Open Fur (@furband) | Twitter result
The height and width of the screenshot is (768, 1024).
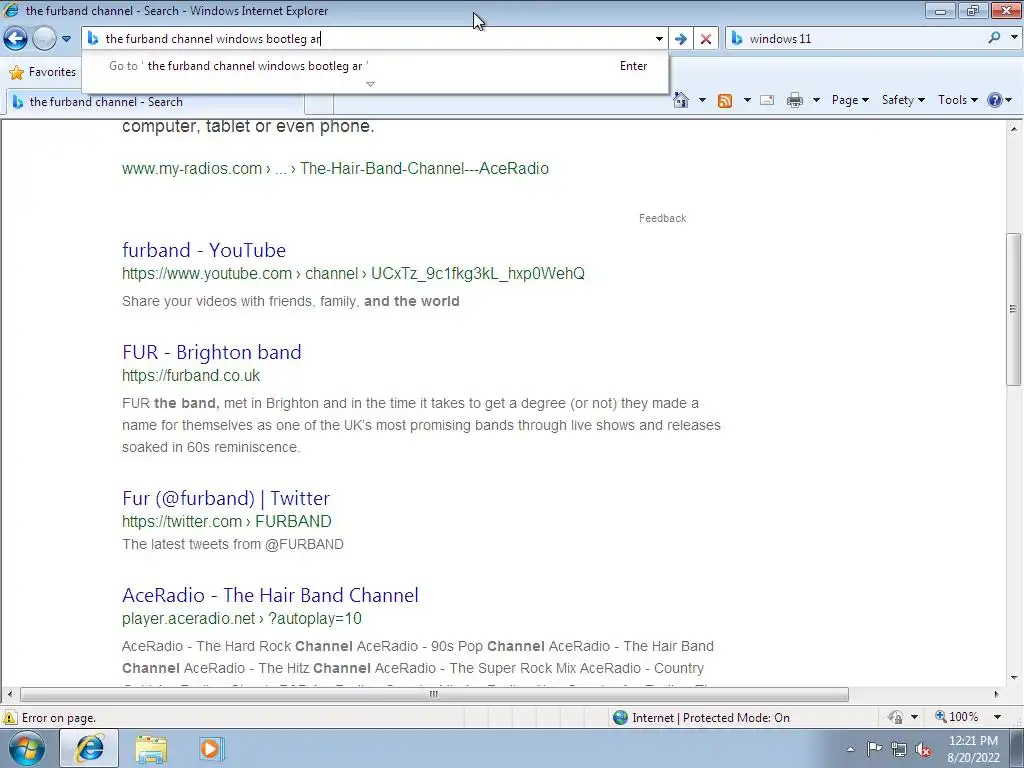coord(226,498)
